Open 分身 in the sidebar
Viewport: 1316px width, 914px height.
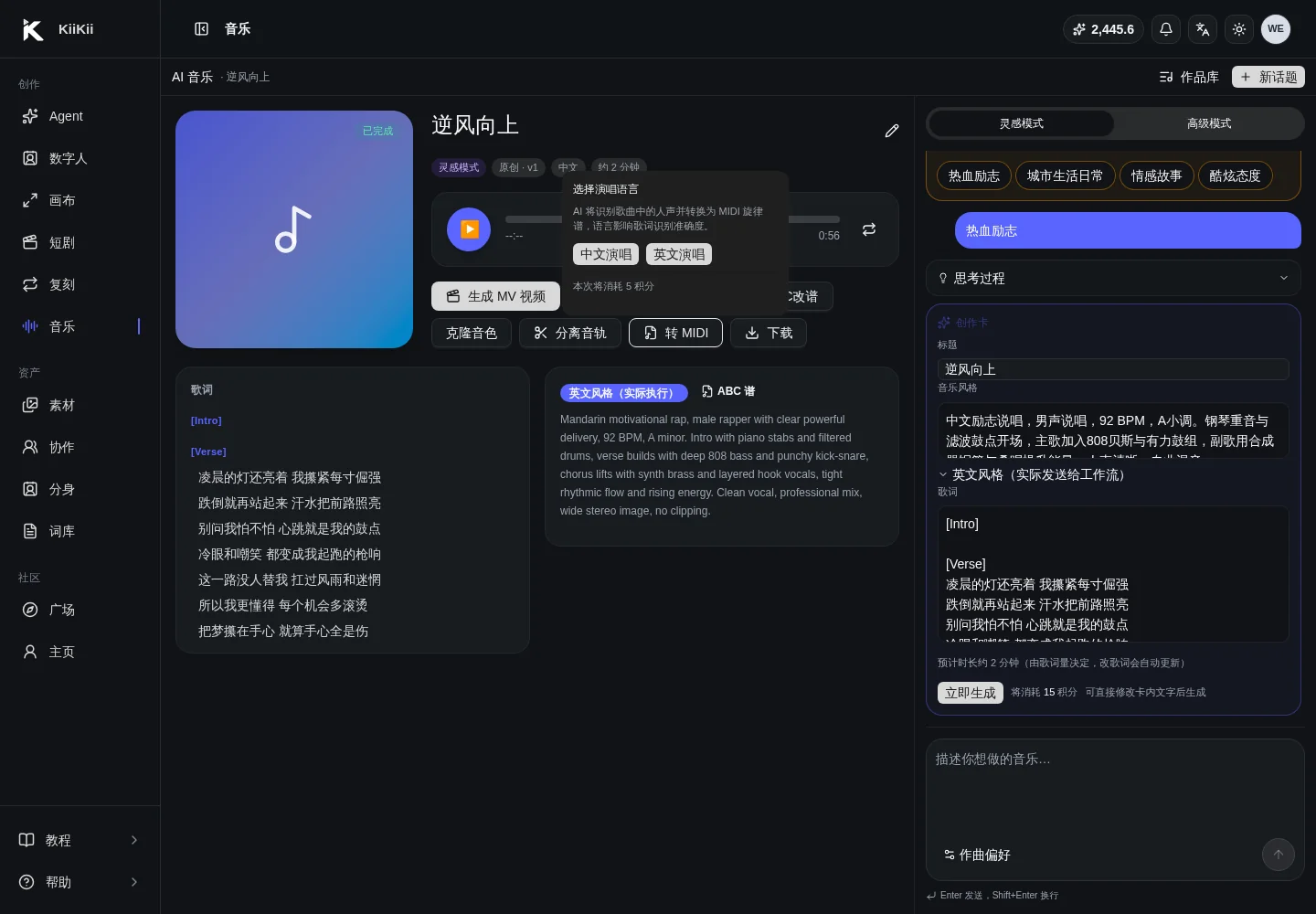click(x=80, y=489)
